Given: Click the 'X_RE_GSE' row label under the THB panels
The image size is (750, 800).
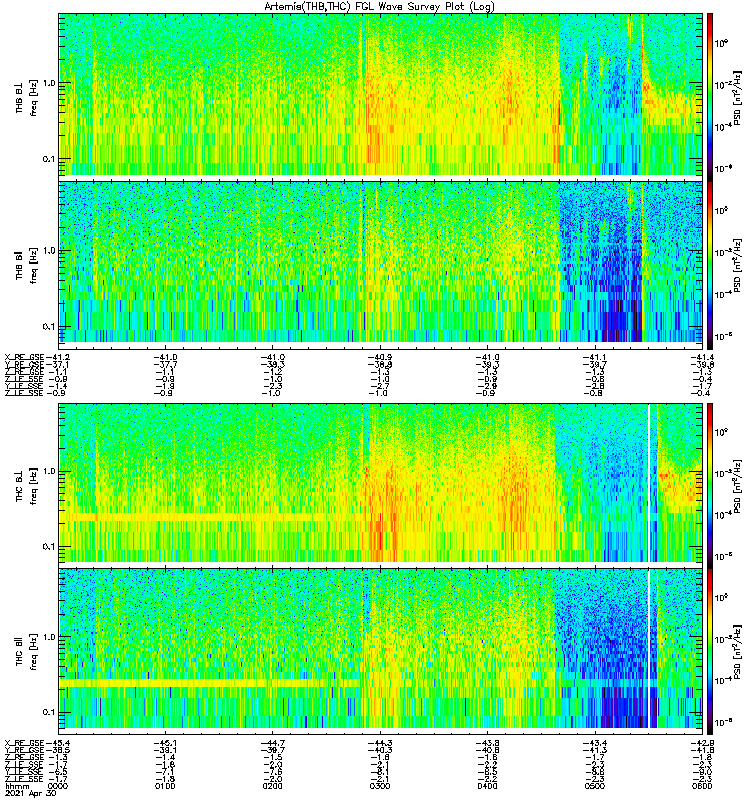Looking at the screenshot, I should (x=24, y=357).
